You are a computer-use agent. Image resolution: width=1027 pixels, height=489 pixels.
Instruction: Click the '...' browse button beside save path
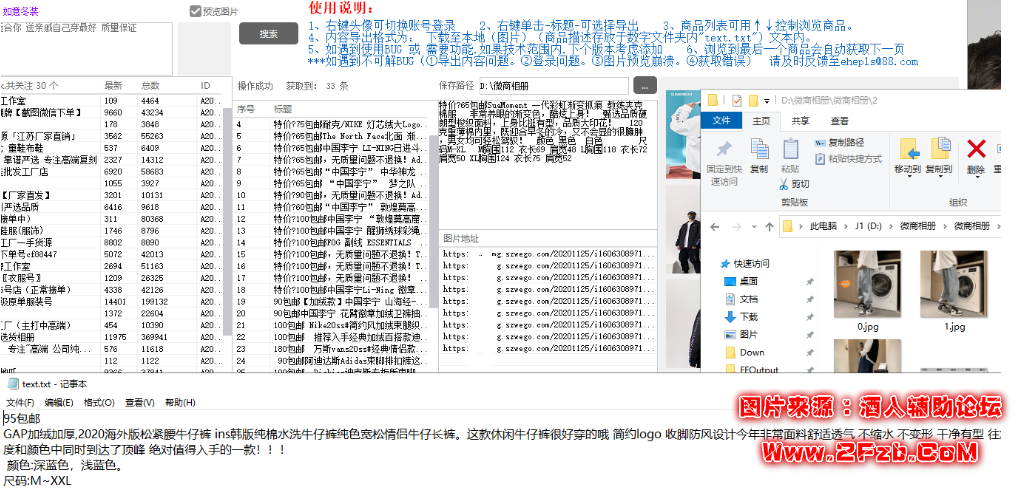(645, 86)
